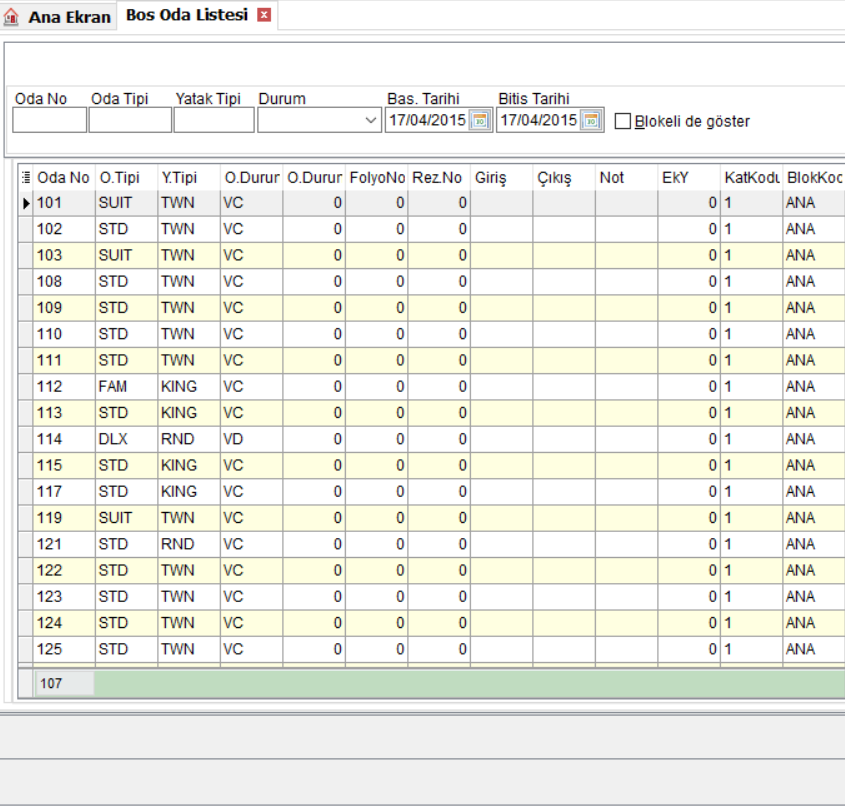Select room 103 cell
The width and height of the screenshot is (845, 806).
[64, 255]
